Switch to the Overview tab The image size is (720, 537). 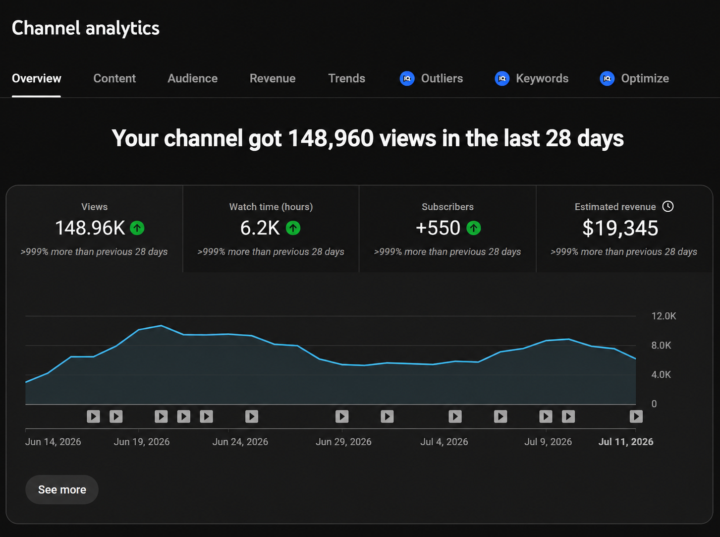36,79
